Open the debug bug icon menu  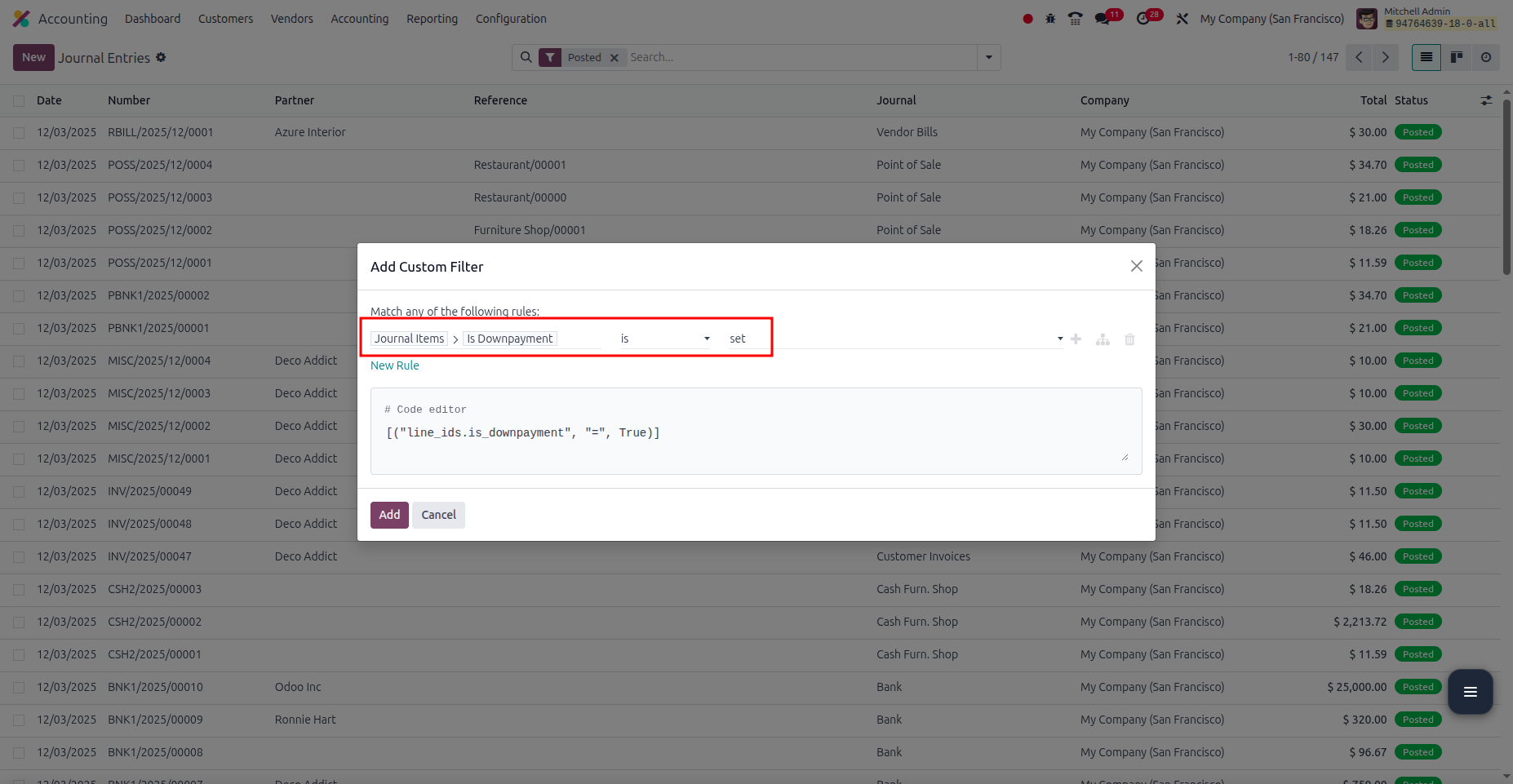[x=1050, y=19]
